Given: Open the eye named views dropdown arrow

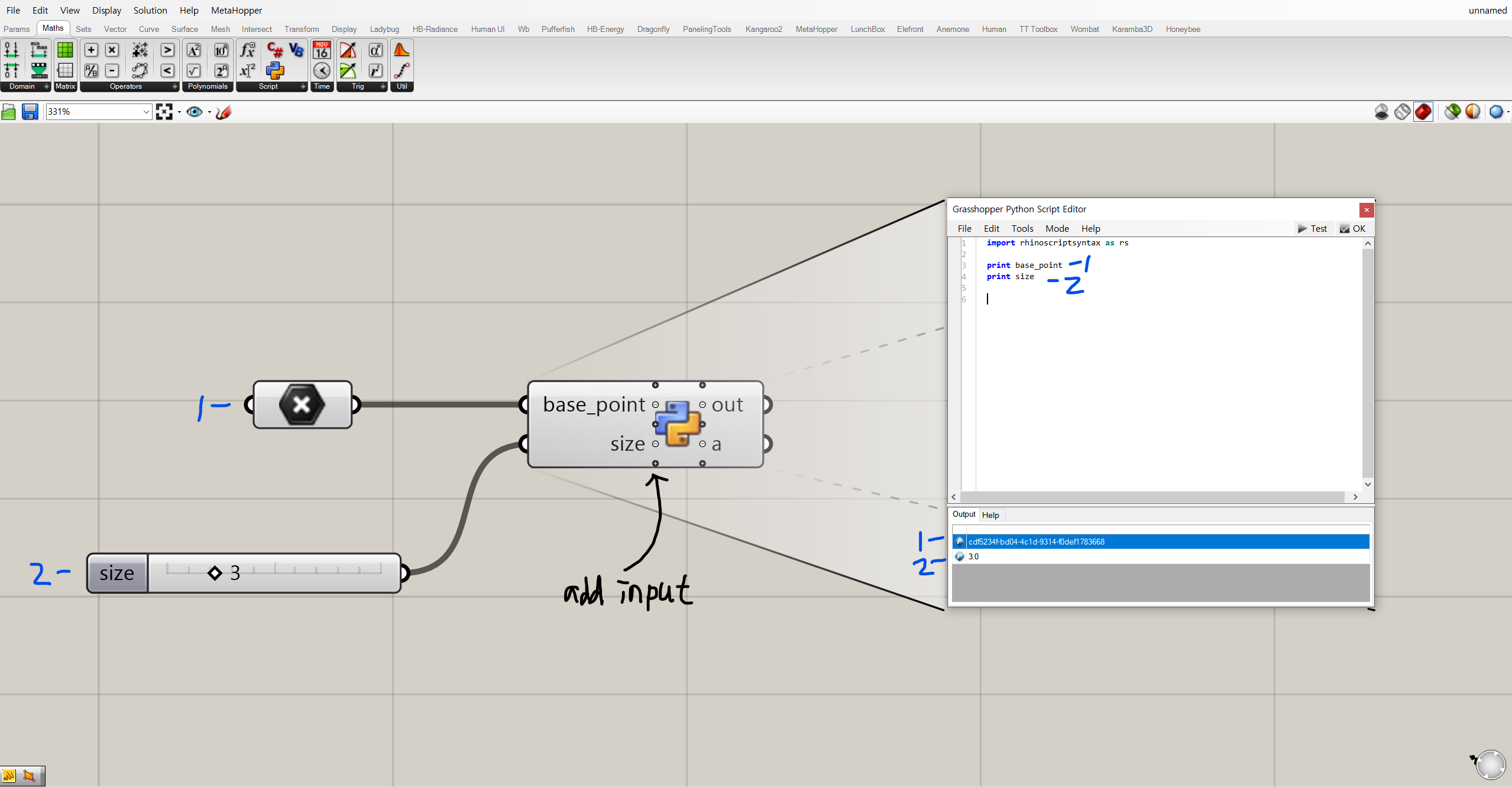Looking at the screenshot, I should pyautogui.click(x=209, y=112).
